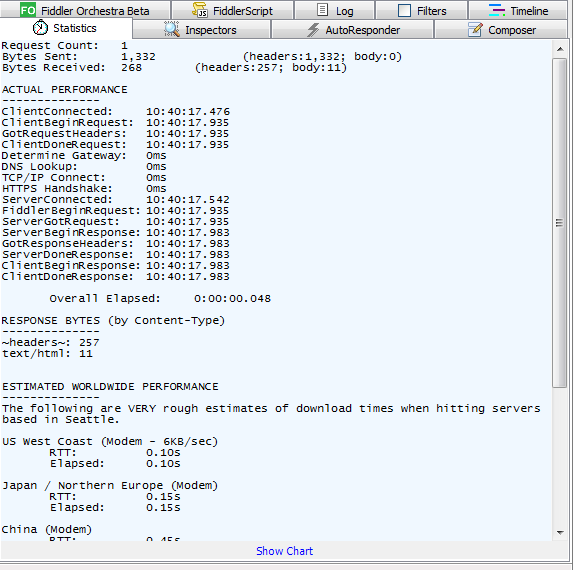Switch to the Filters tab
The image size is (574, 570).
(422, 10)
